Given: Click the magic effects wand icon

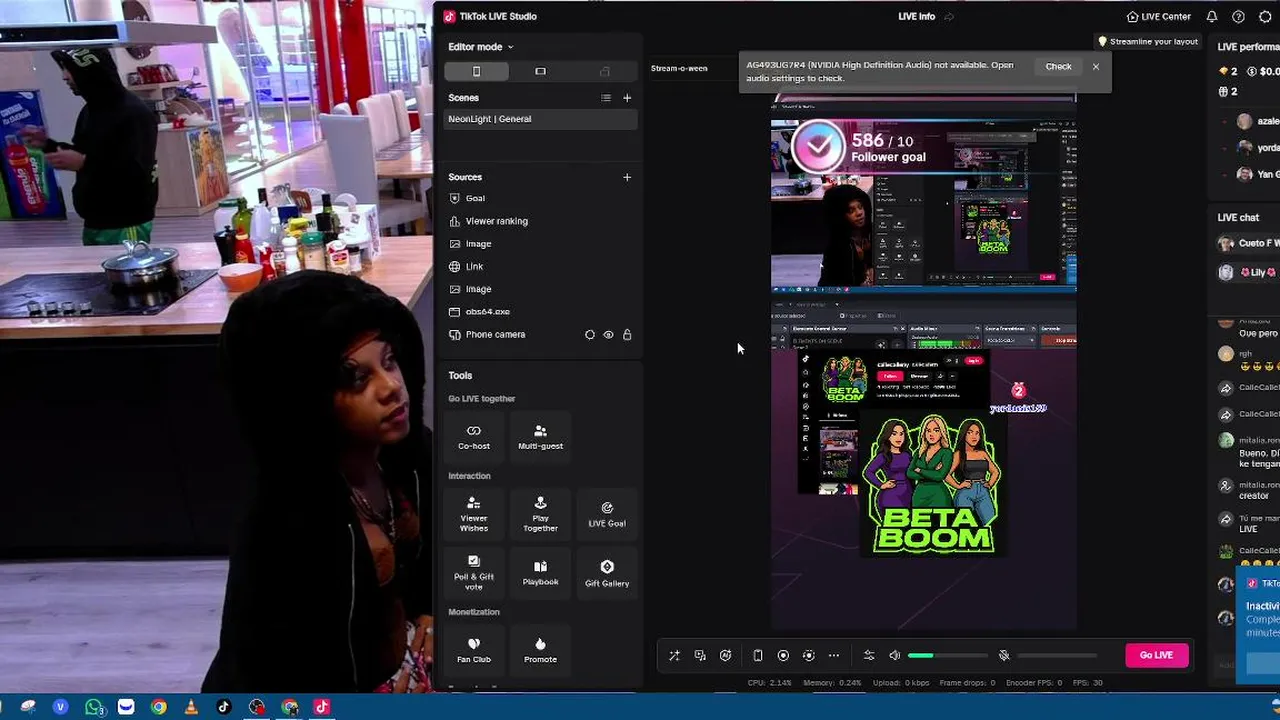Looking at the screenshot, I should pyautogui.click(x=674, y=656).
